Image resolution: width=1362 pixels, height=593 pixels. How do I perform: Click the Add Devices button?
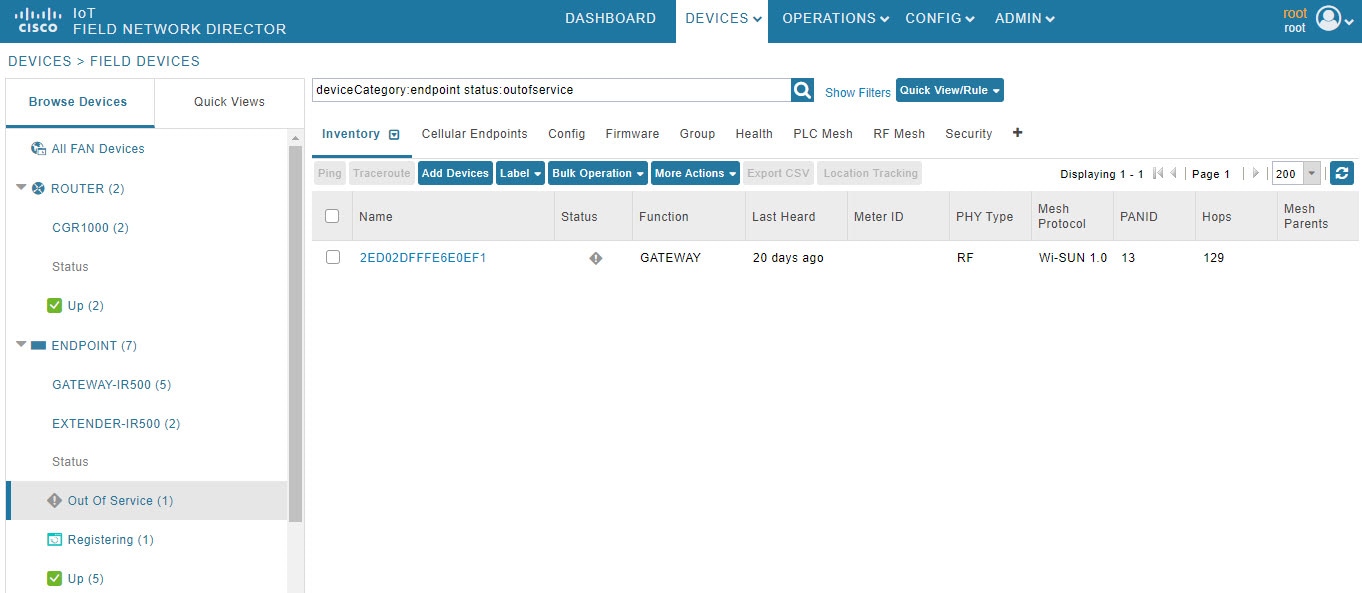pyautogui.click(x=455, y=173)
